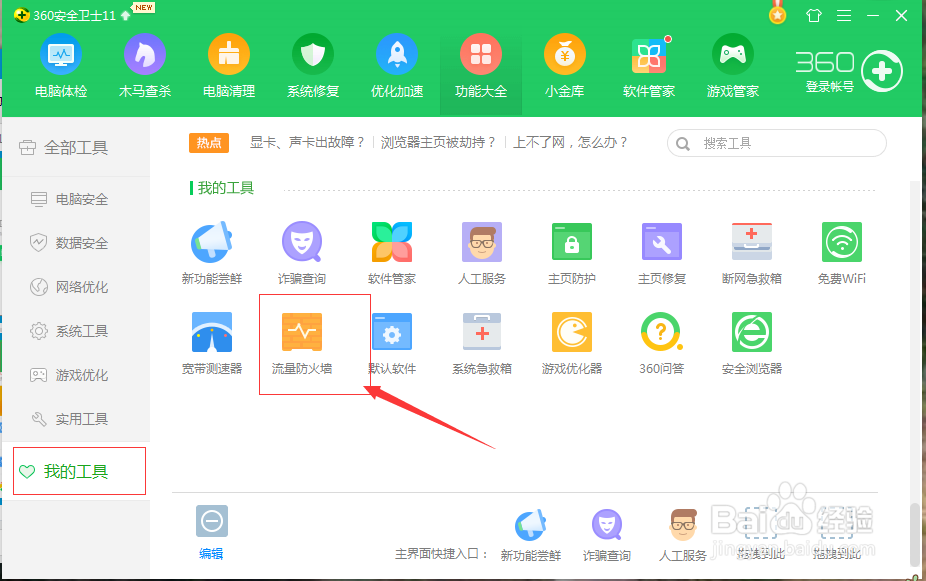
Task: Launch 默认软件 tool
Action: (392, 343)
